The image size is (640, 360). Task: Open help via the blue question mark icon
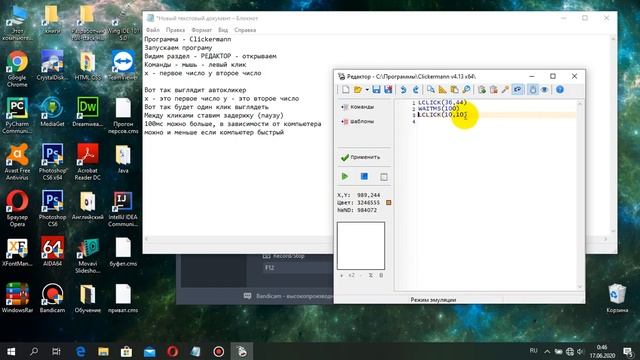(x=560, y=89)
